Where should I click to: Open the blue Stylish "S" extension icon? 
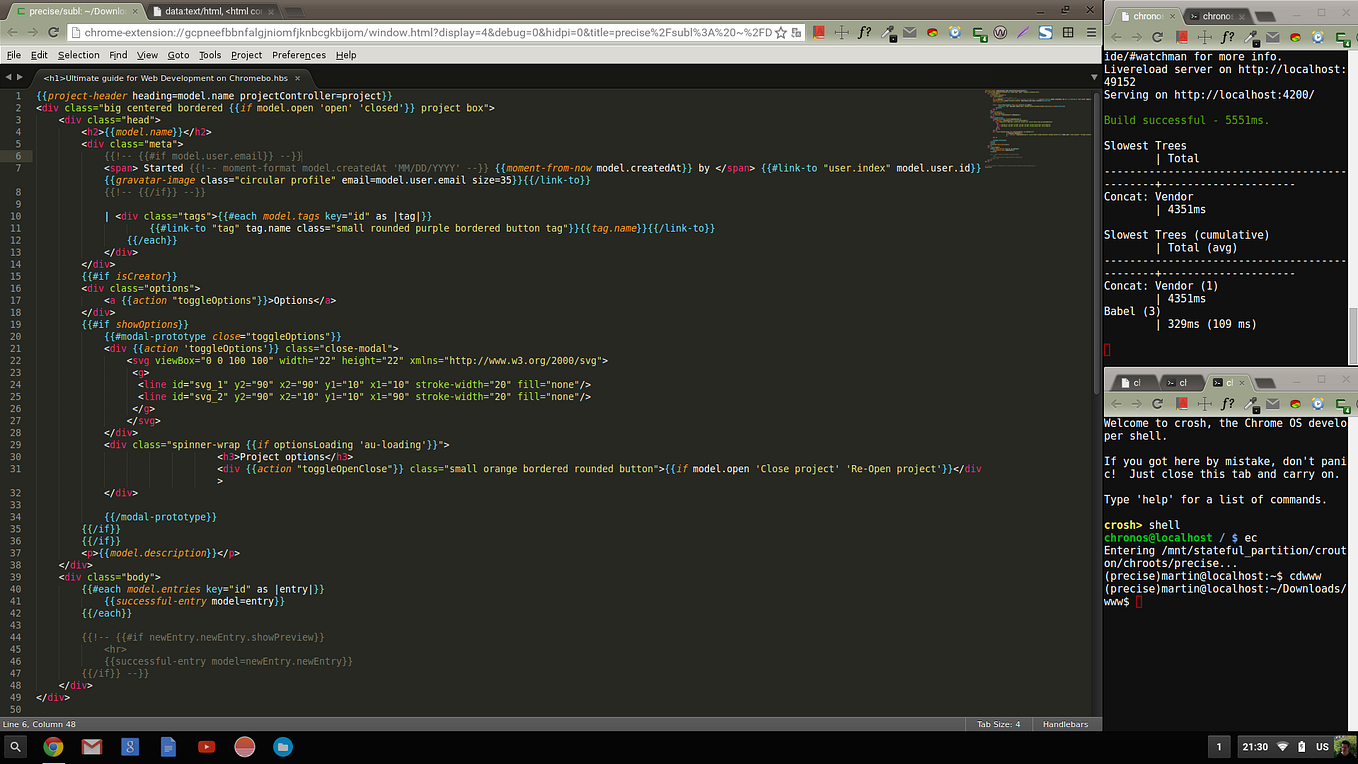tap(1046, 33)
